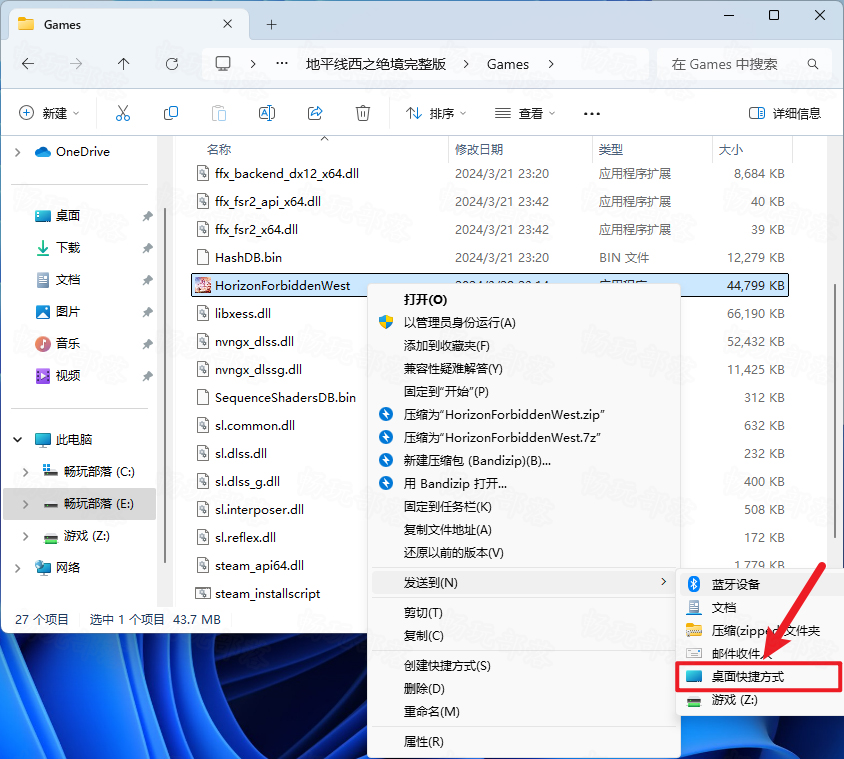Expand the chevron after Games in the address bar
This screenshot has height=759, width=844.
pyautogui.click(x=551, y=64)
